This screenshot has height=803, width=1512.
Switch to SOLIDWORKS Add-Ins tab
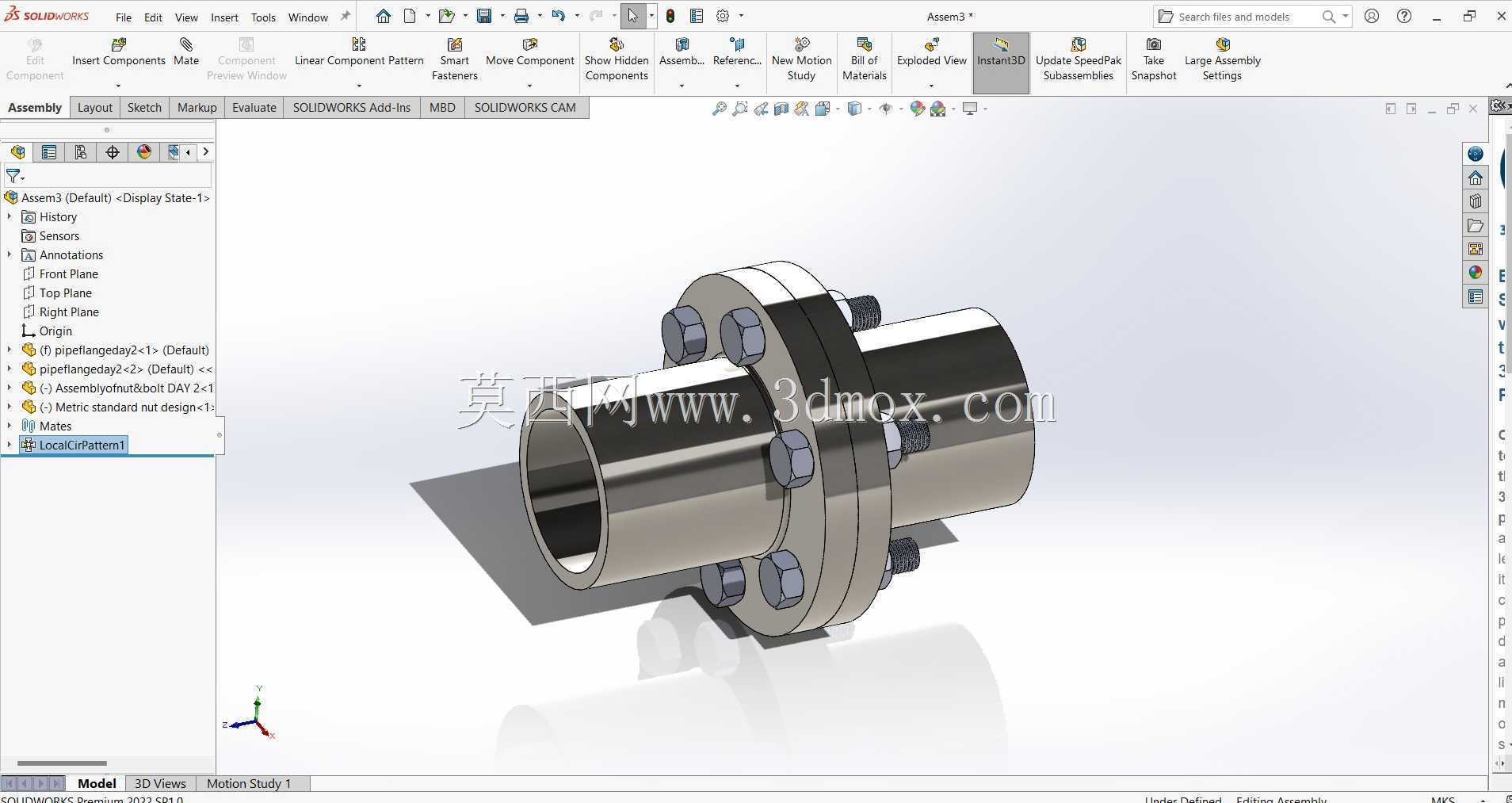click(x=352, y=108)
